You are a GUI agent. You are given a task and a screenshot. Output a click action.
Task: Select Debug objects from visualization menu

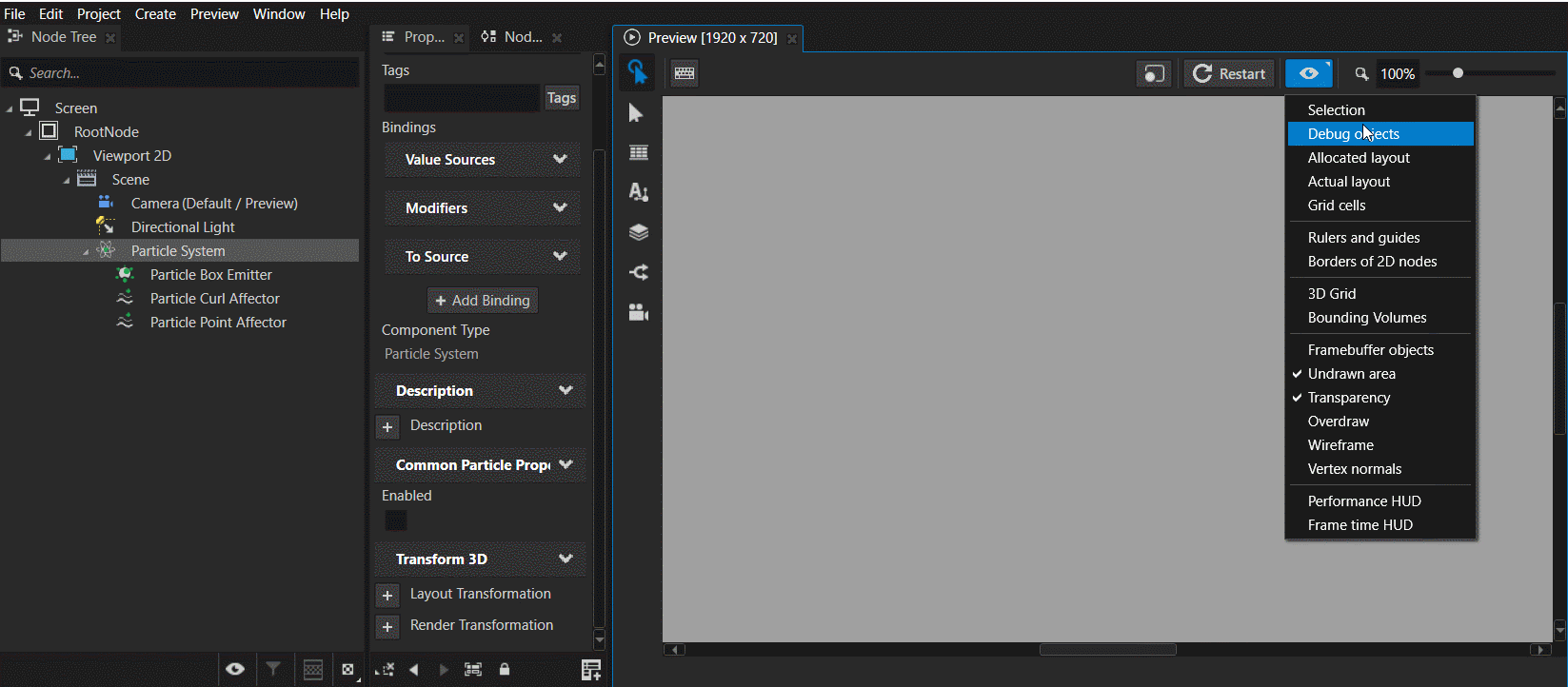tap(1380, 134)
